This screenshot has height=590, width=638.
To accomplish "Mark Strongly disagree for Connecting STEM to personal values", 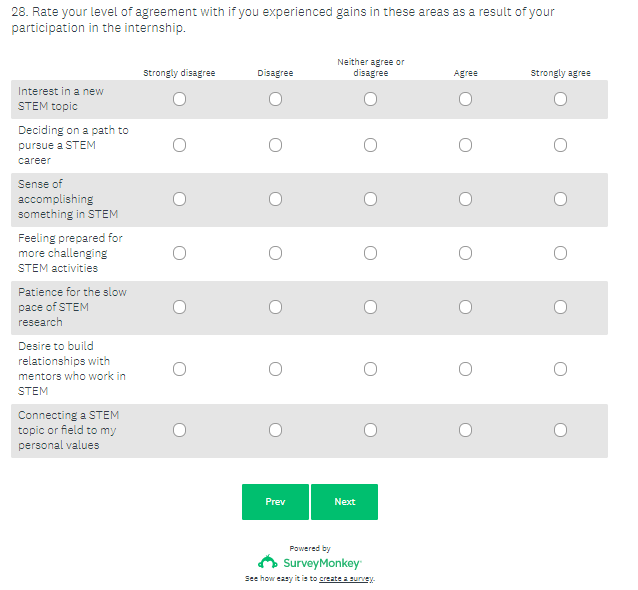I will click(x=179, y=430).
